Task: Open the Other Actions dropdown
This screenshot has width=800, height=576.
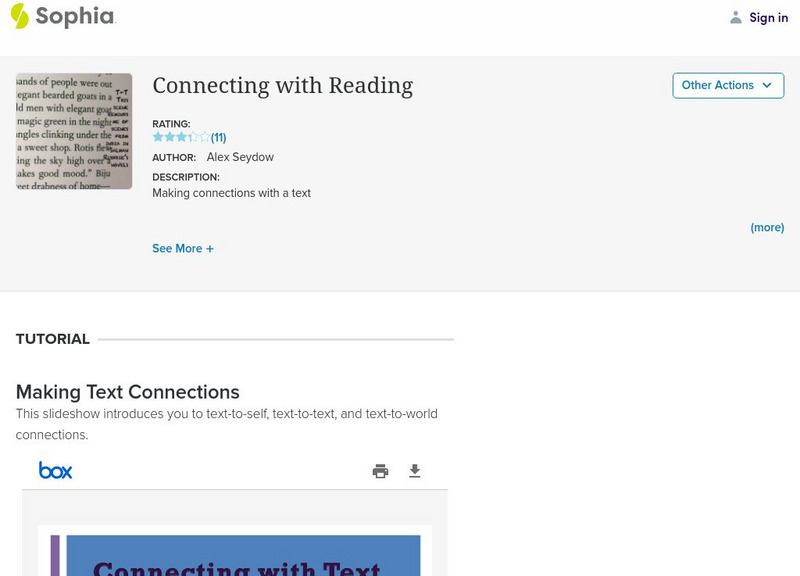Action: 727,85
